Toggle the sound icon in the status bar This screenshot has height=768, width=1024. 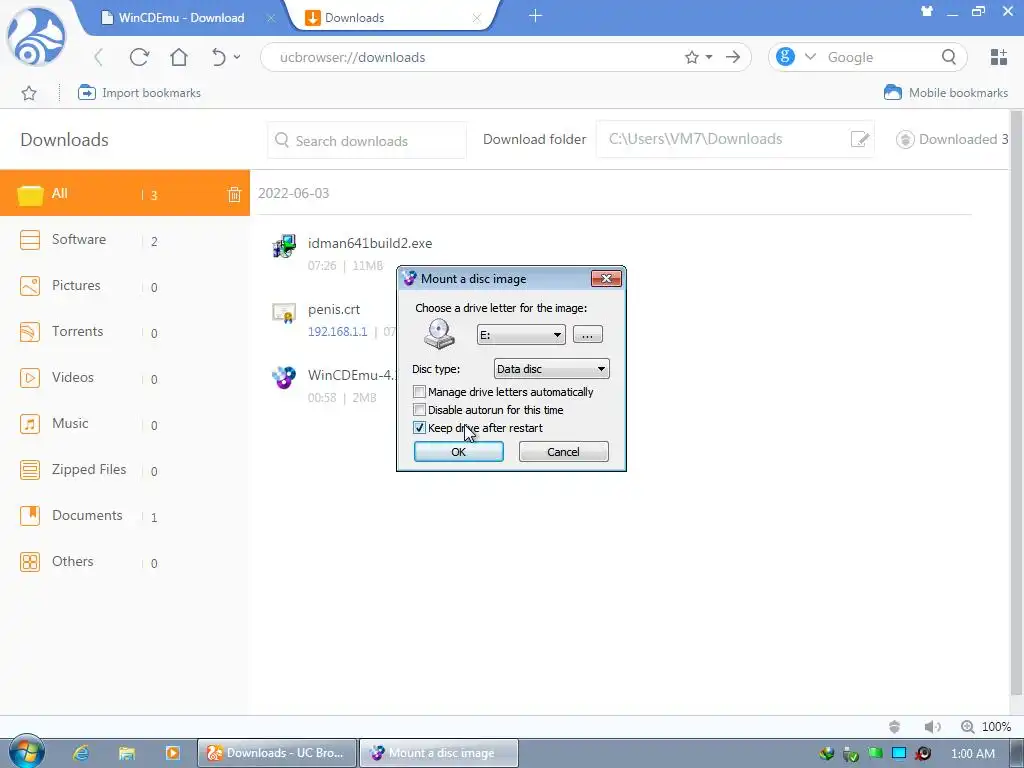coord(932,726)
